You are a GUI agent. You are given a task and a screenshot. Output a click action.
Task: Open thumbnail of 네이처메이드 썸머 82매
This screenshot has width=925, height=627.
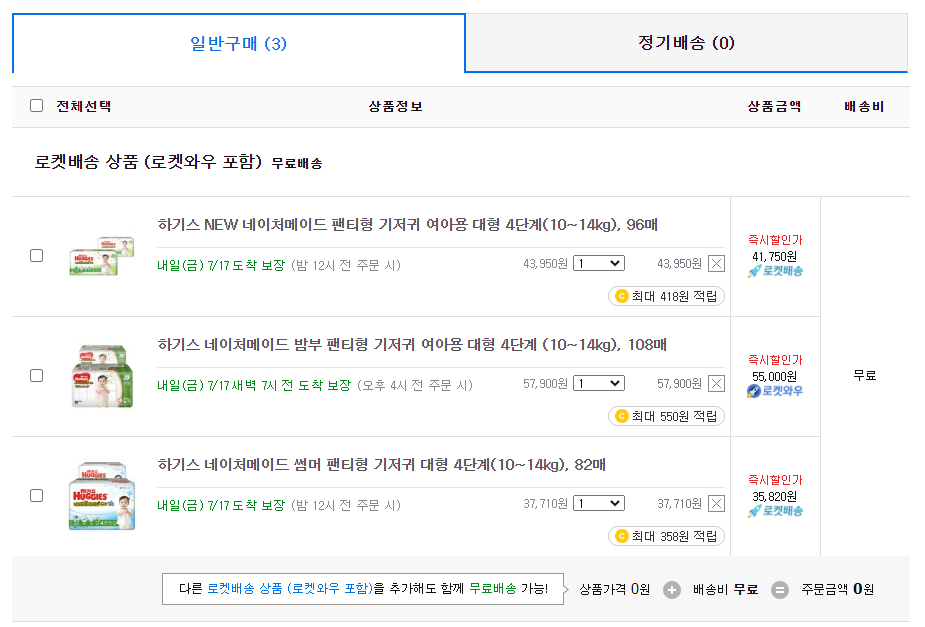click(x=102, y=496)
